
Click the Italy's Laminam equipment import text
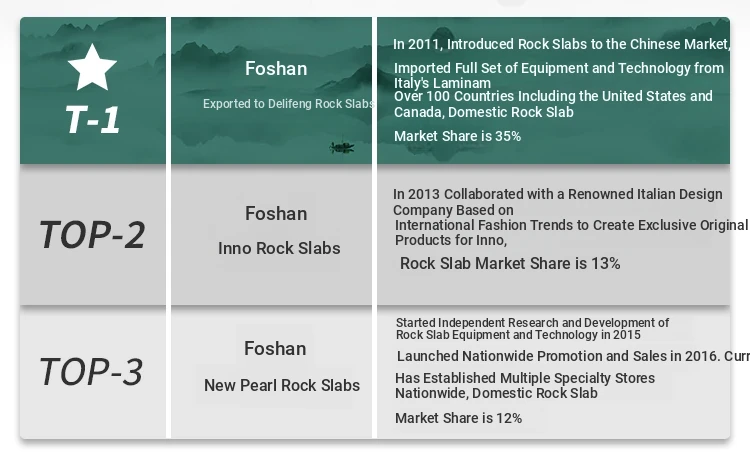[558, 75]
